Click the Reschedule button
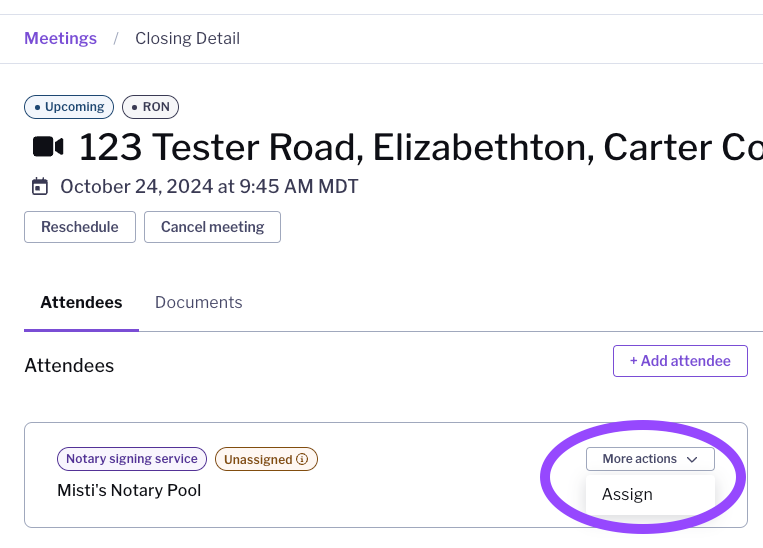Viewport: 763px width, 548px height. coord(80,227)
